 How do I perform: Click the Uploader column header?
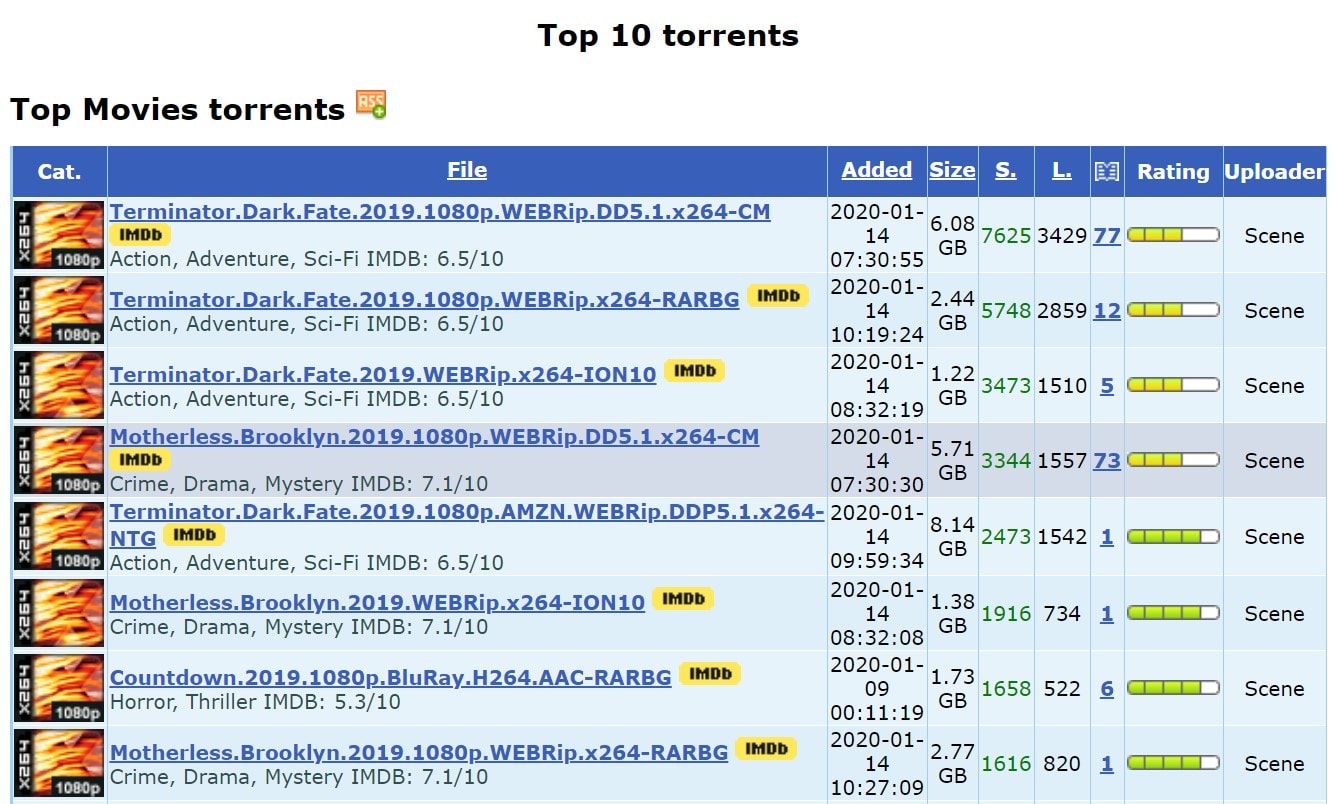click(x=1275, y=171)
